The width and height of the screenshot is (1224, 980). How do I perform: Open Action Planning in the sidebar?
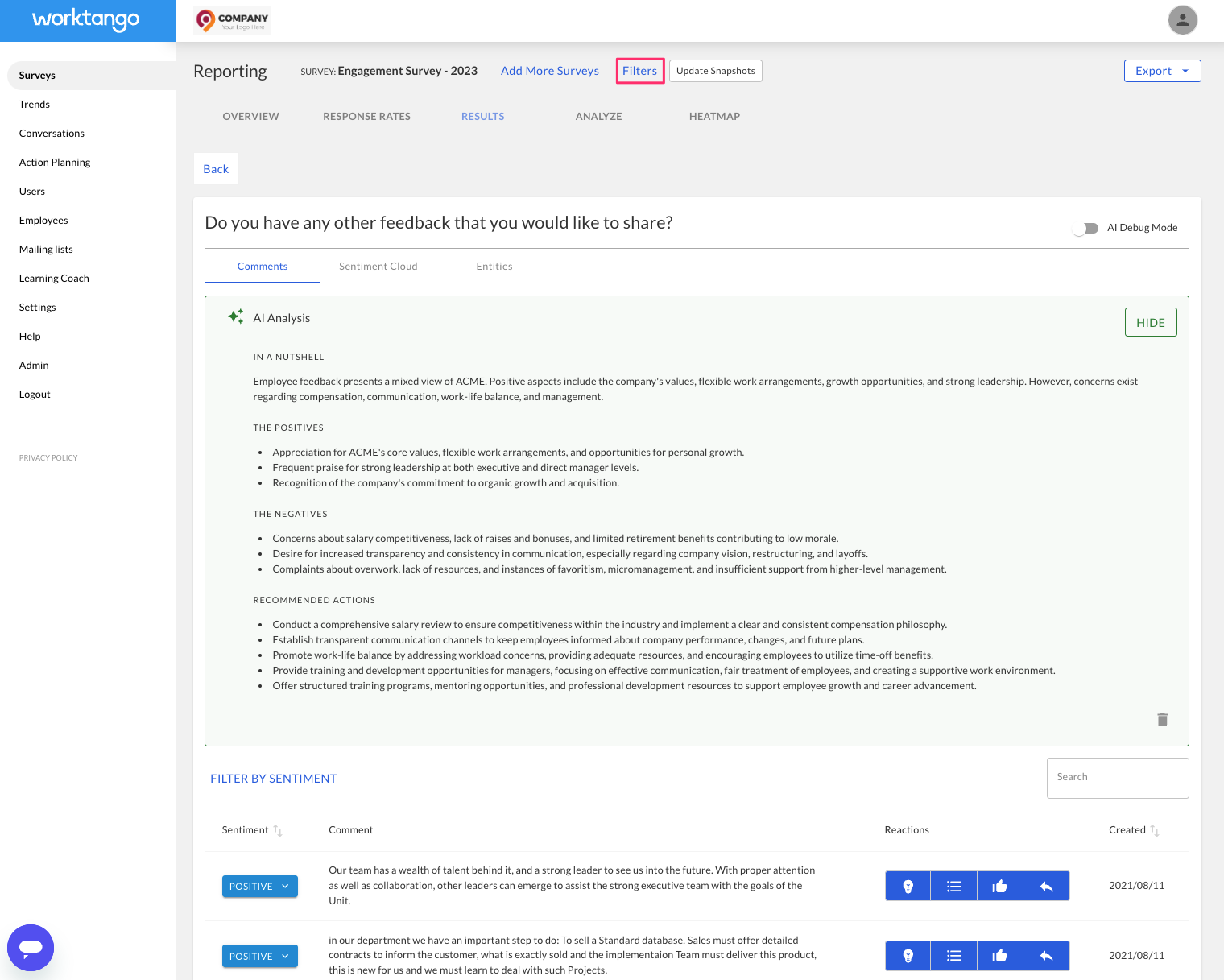click(55, 163)
